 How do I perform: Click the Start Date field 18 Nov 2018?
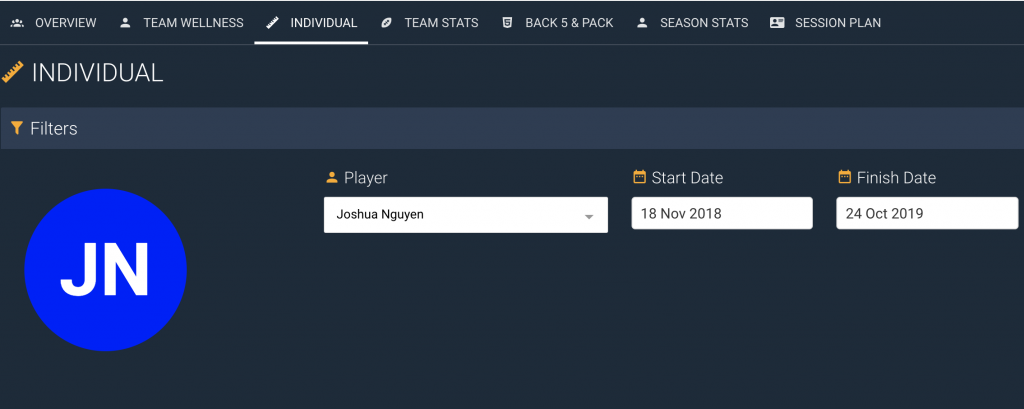point(722,213)
